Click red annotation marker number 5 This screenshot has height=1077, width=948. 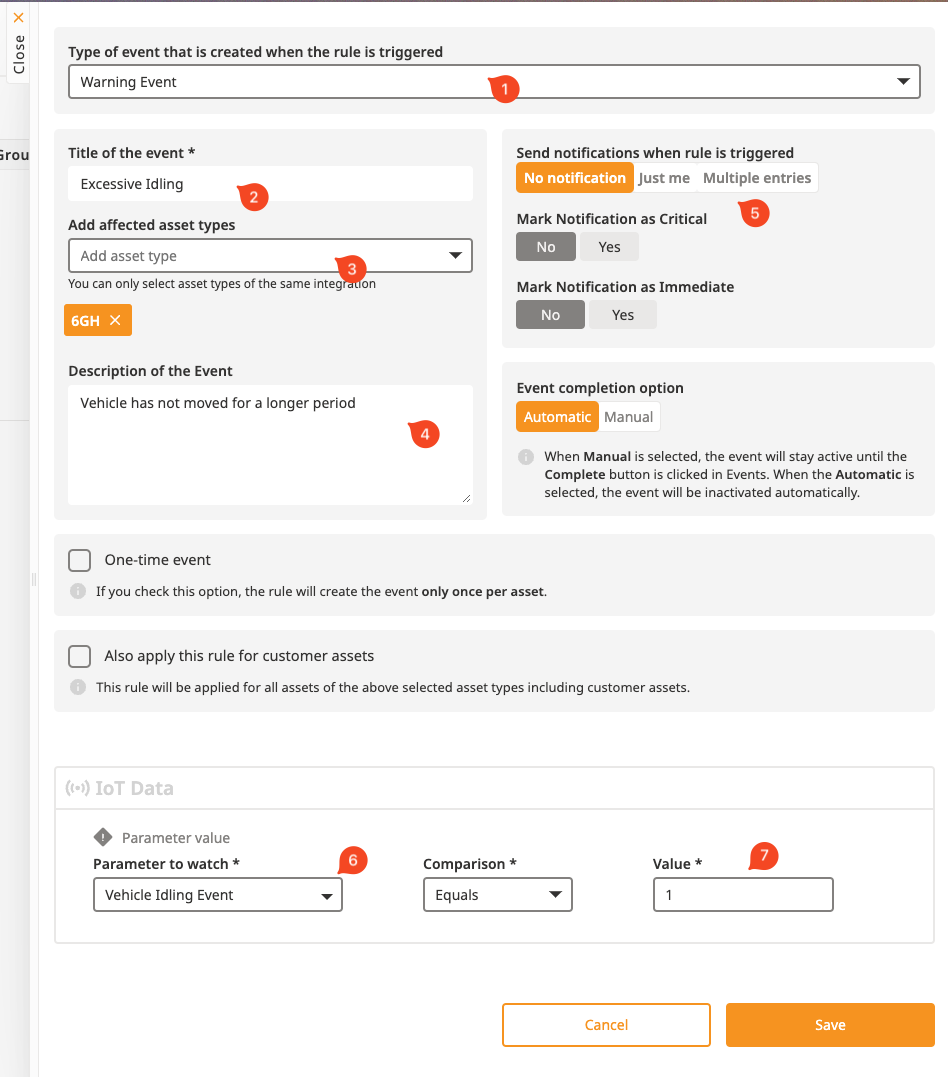click(x=755, y=212)
